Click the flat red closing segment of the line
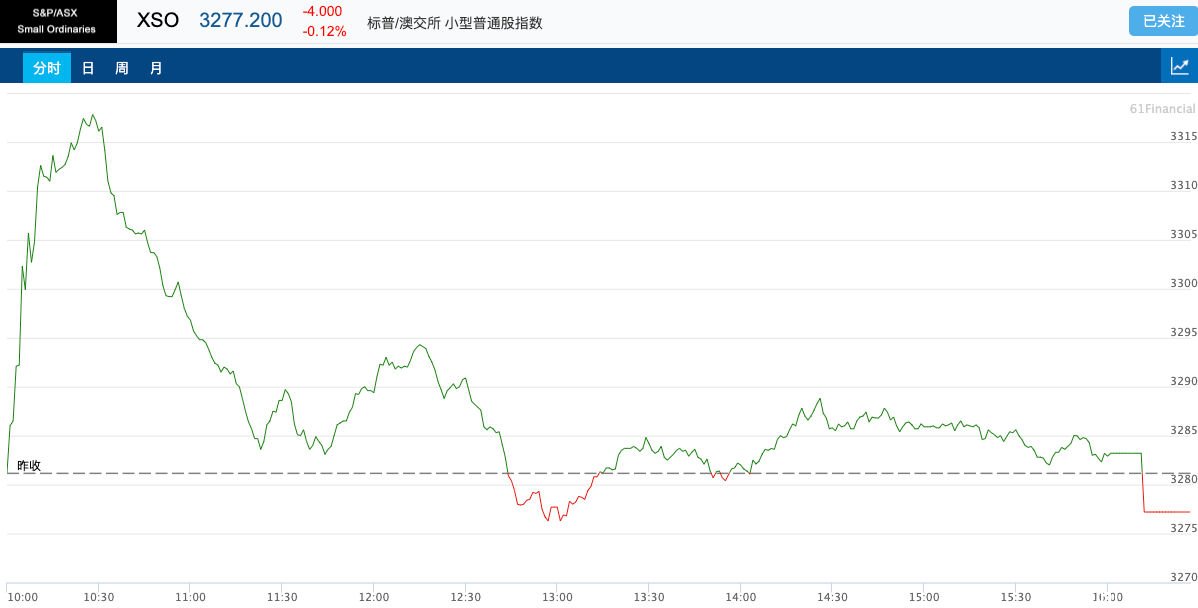This screenshot has height=608, width=1198. [1167, 512]
